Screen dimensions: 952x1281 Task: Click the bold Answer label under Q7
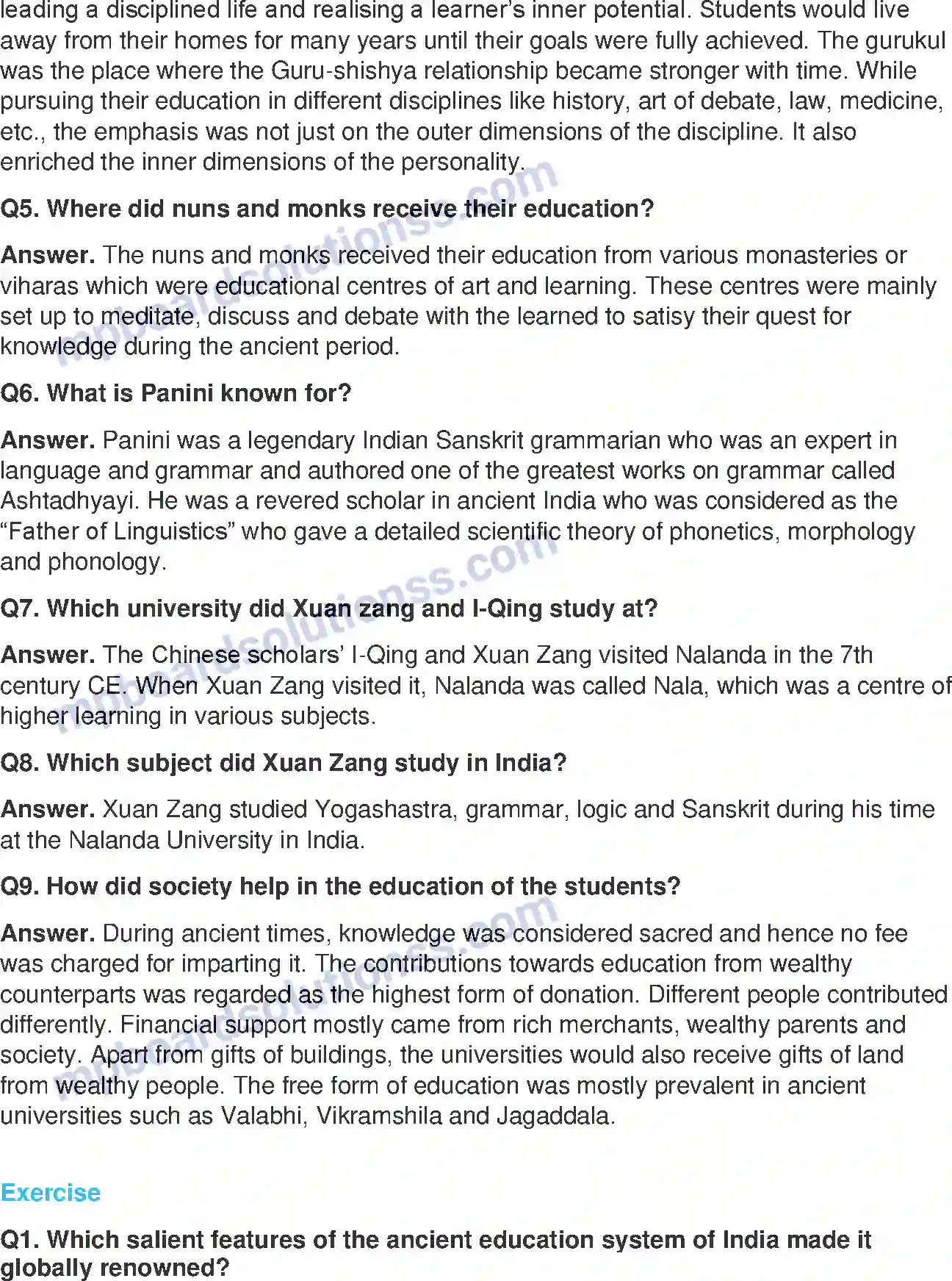click(48, 656)
